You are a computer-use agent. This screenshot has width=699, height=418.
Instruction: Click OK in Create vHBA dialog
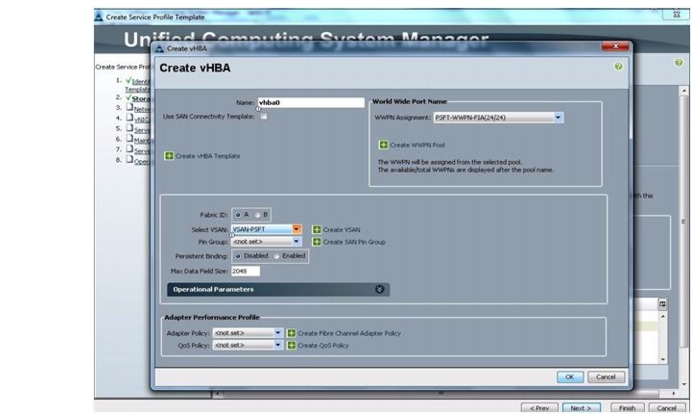570,377
